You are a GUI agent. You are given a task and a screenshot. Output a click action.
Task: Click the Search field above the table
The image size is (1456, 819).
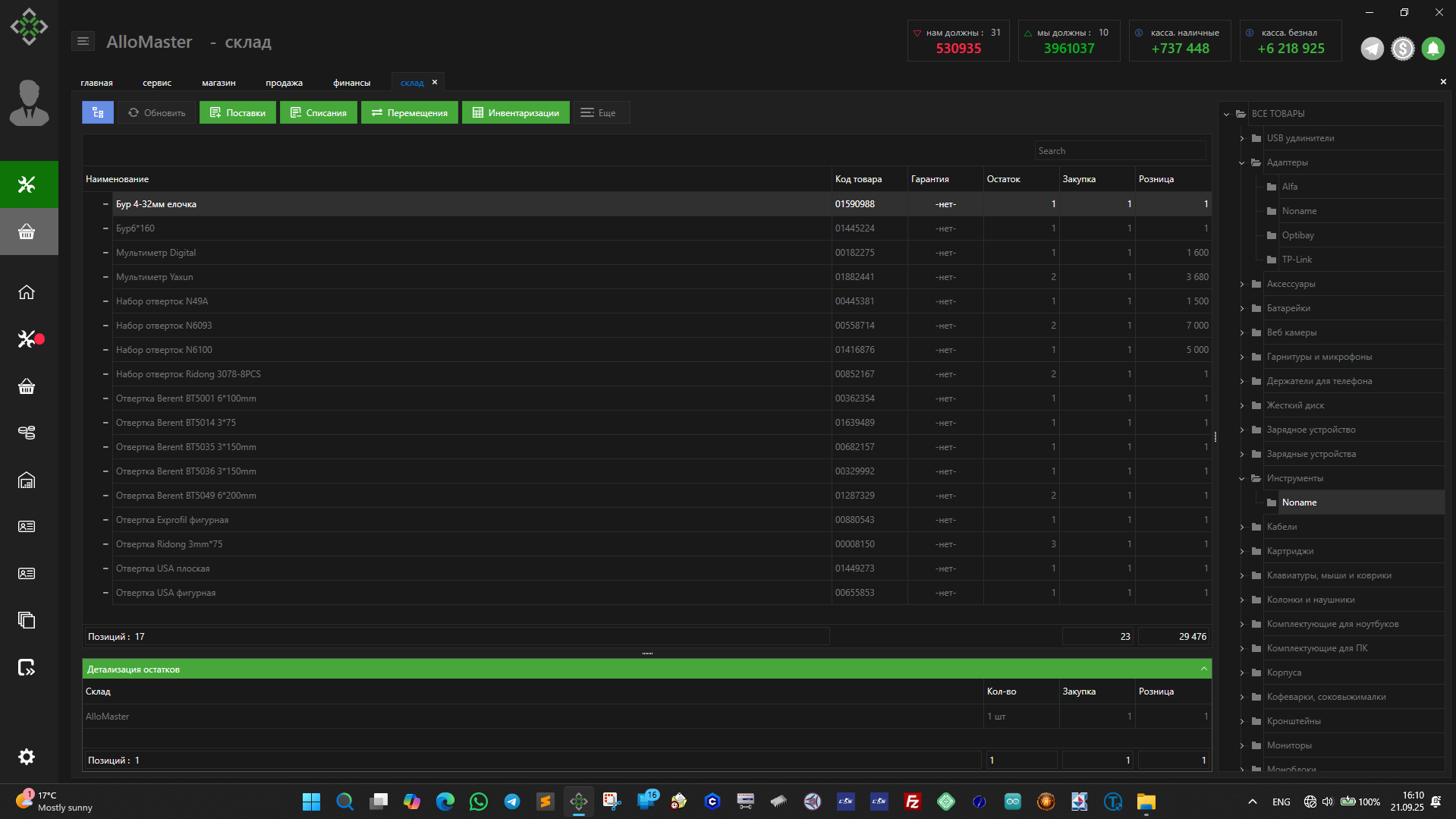(x=1119, y=151)
